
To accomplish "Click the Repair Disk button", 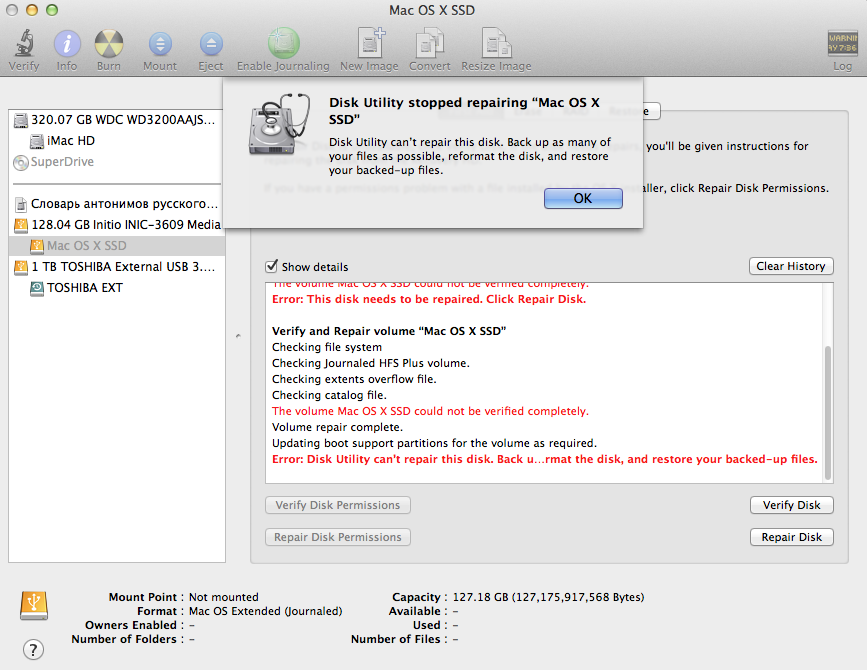I will click(x=791, y=537).
